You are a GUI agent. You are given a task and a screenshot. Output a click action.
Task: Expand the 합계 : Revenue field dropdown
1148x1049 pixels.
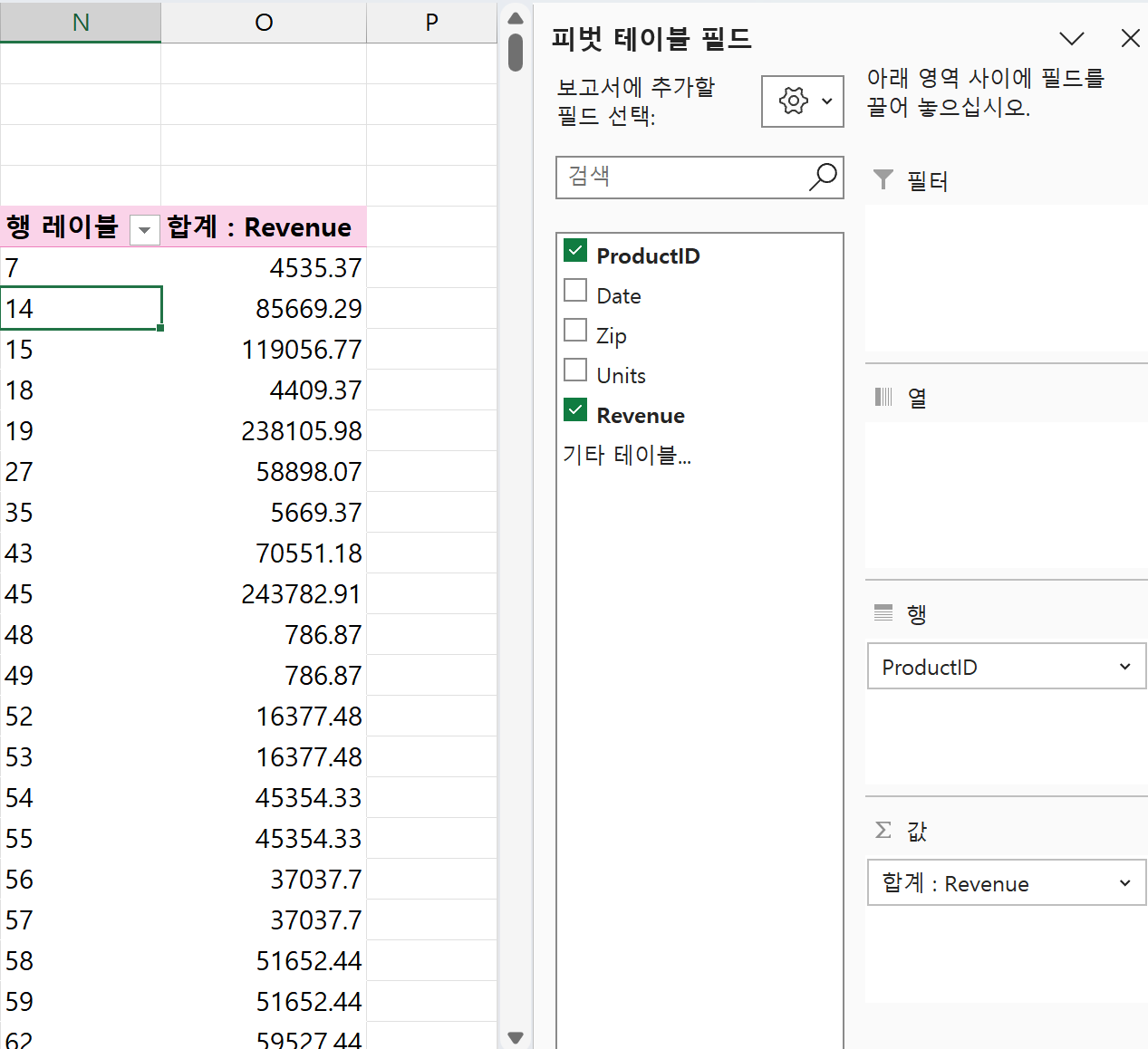(x=1124, y=883)
